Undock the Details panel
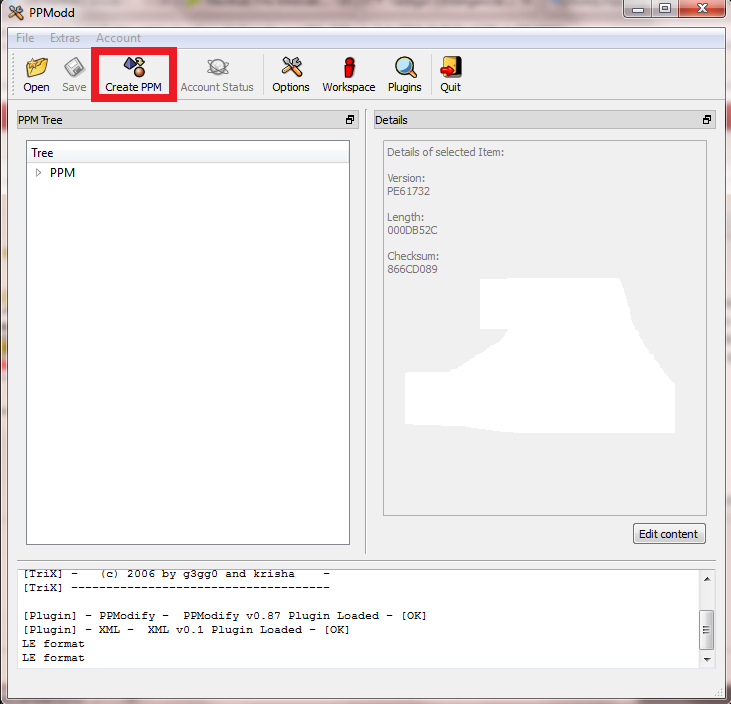 pyautogui.click(x=707, y=120)
